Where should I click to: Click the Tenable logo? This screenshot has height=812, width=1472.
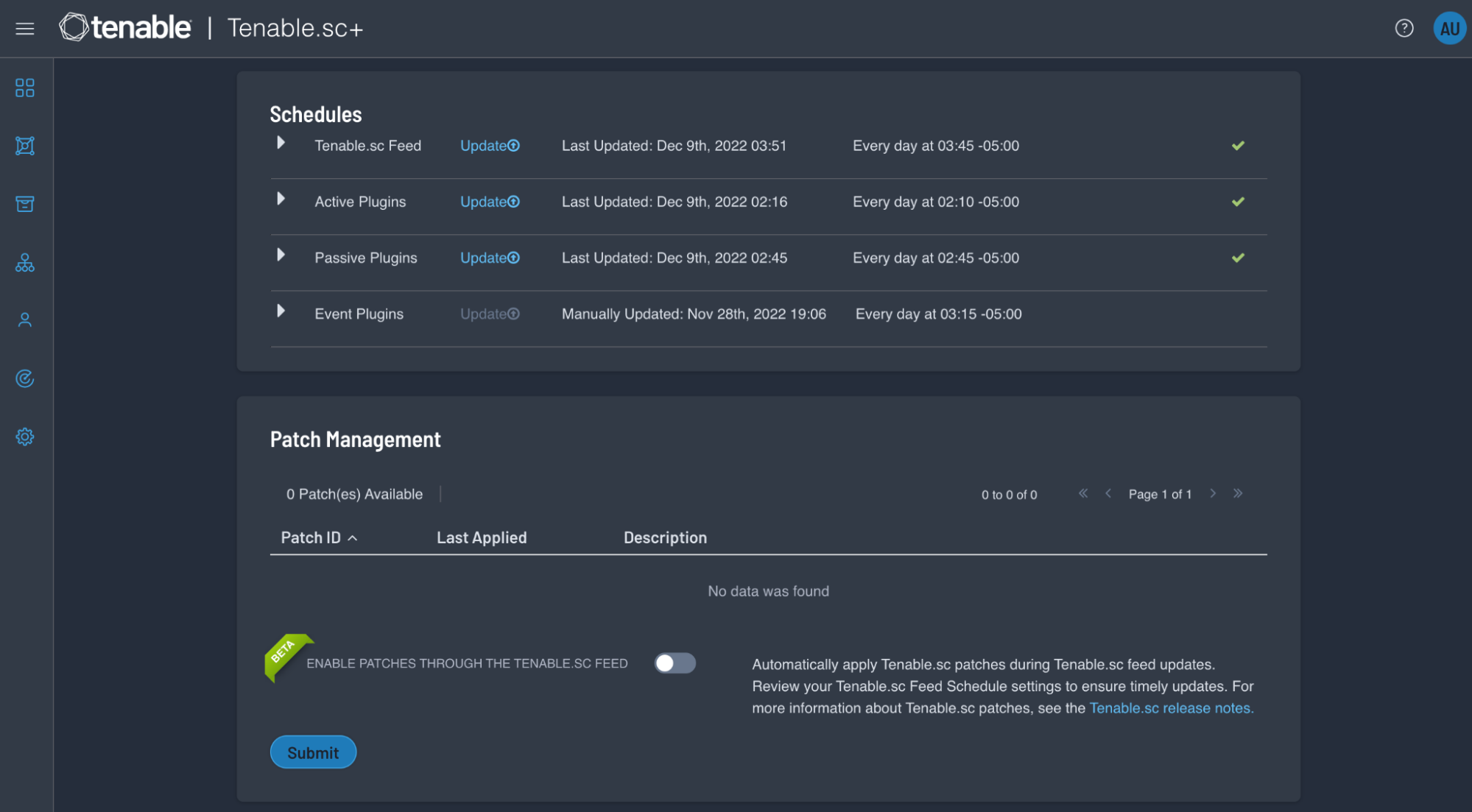[x=125, y=28]
